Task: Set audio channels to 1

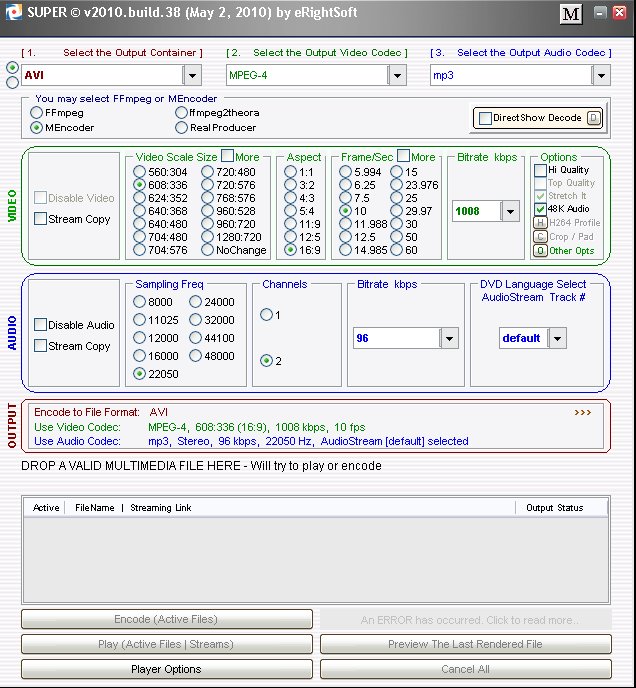Action: pos(266,315)
